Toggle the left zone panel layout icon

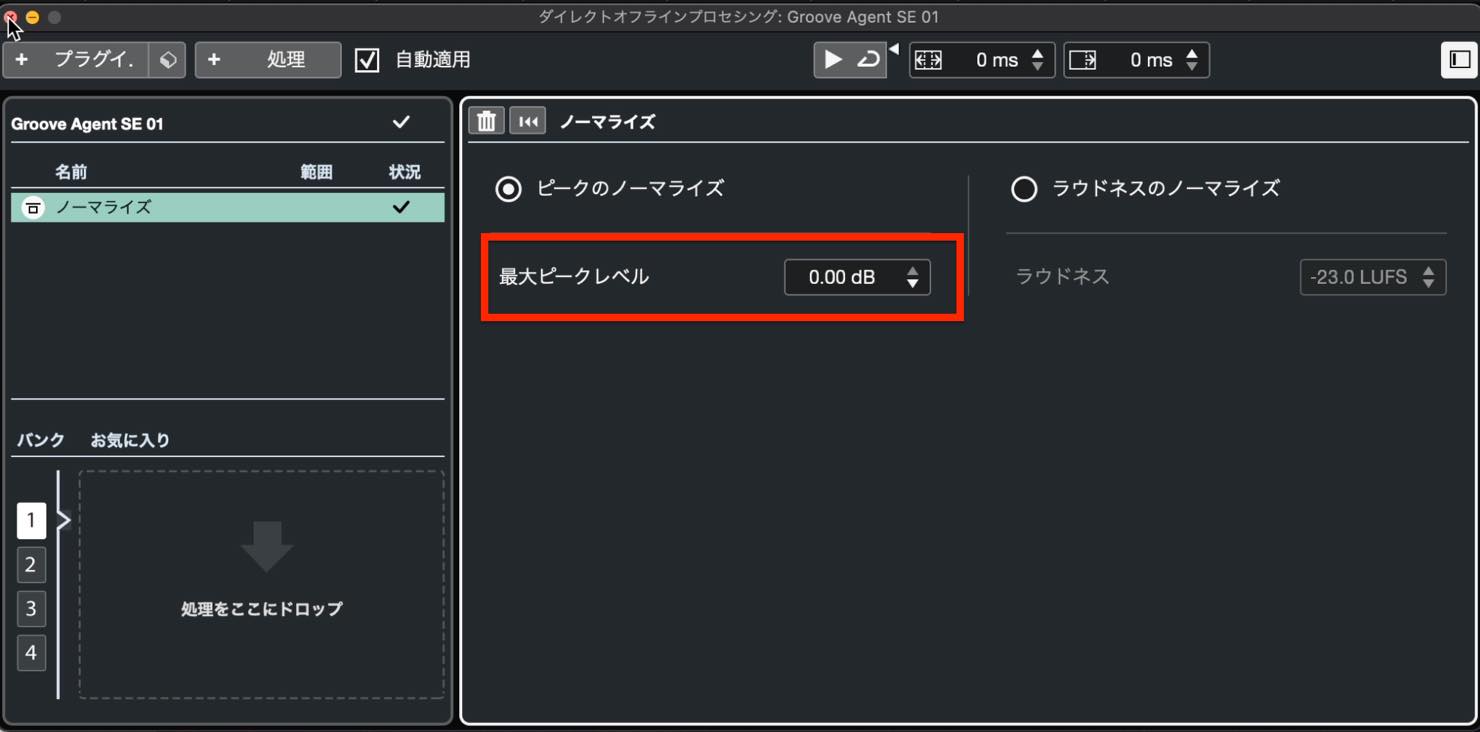1460,60
